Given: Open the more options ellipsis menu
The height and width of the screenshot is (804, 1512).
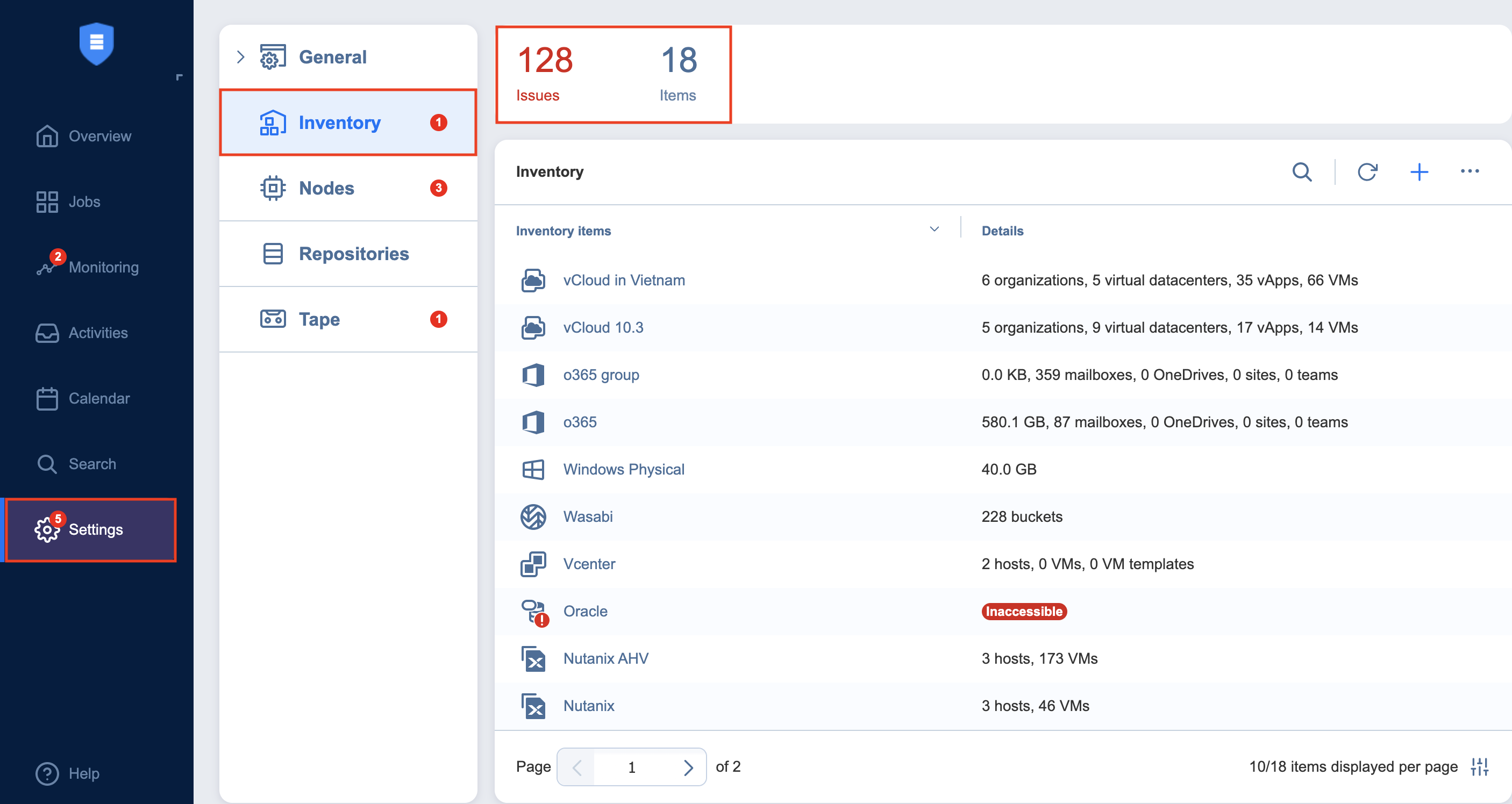Looking at the screenshot, I should pos(1470,171).
